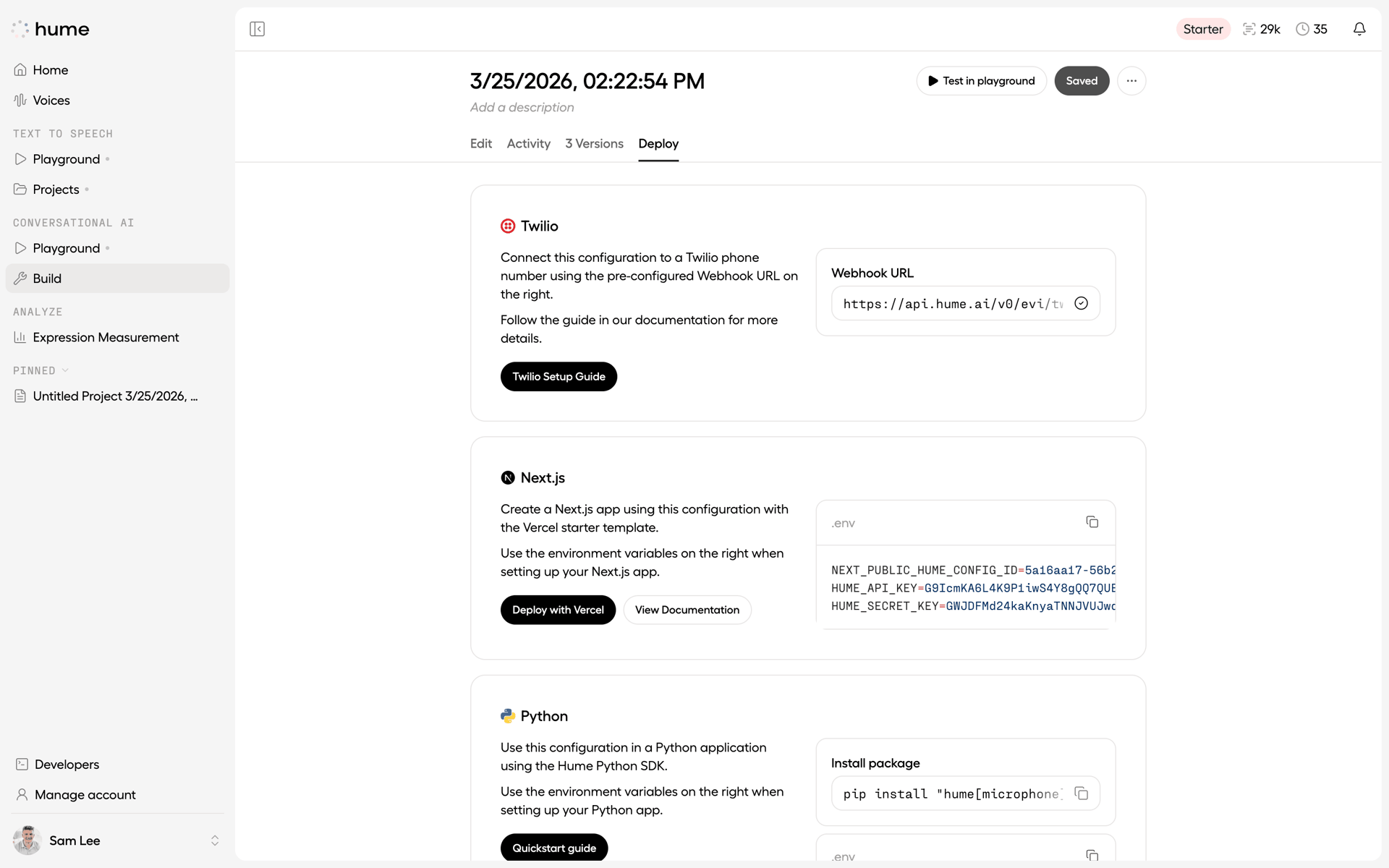Click the Twilio logo icon
The height and width of the screenshot is (868, 1389).
508,226
